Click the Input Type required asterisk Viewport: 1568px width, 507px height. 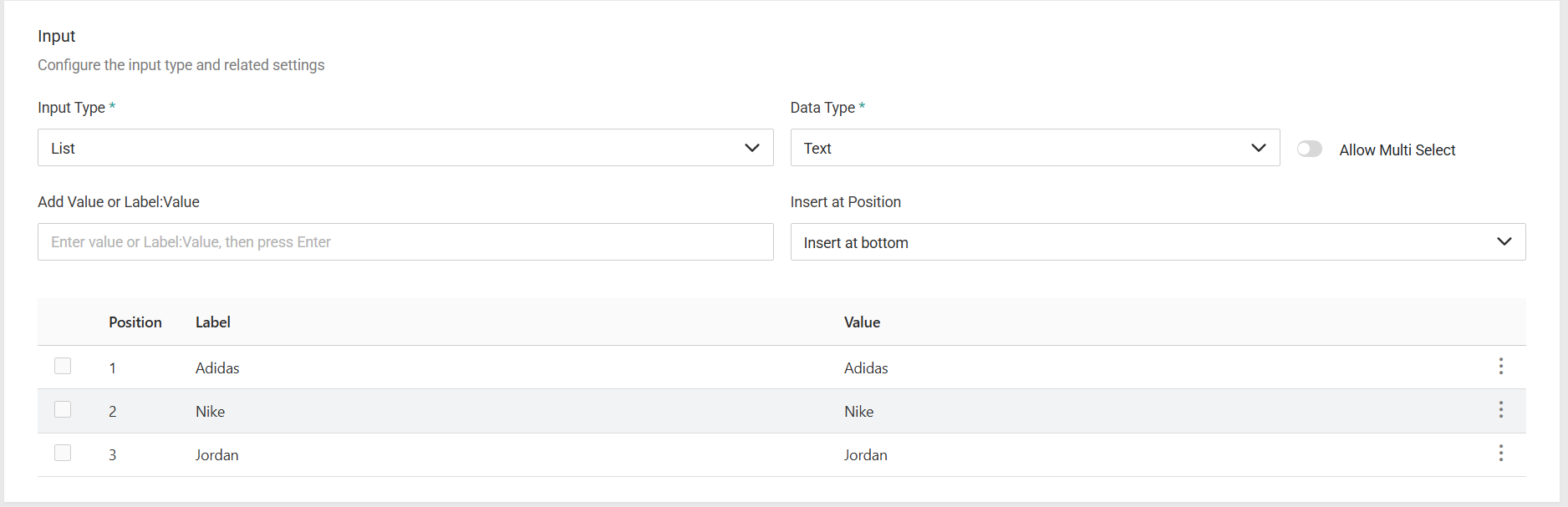112,106
